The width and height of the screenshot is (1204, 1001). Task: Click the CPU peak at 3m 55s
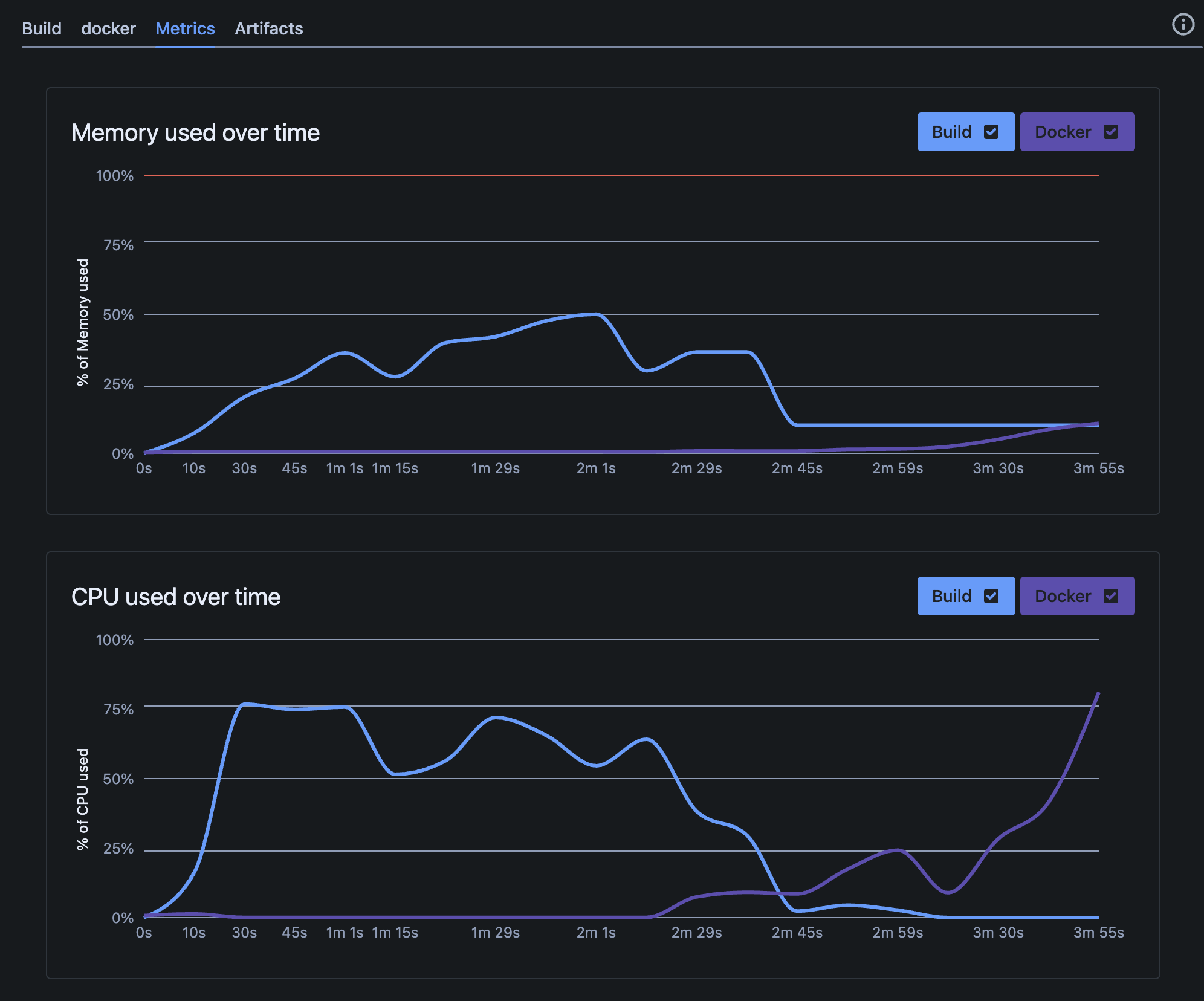pos(1098,694)
